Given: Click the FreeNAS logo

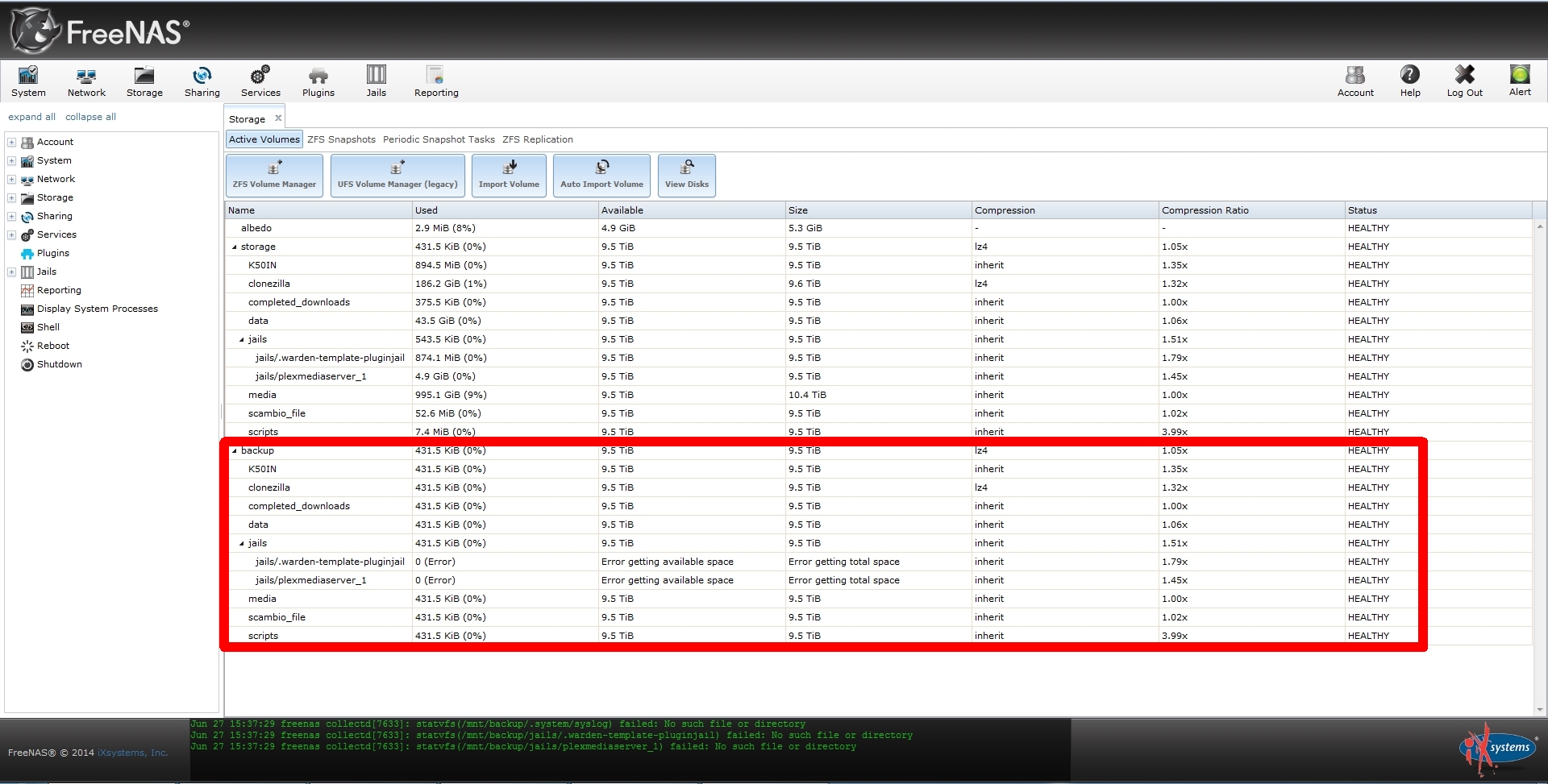Looking at the screenshot, I should pyautogui.click(x=100, y=31).
